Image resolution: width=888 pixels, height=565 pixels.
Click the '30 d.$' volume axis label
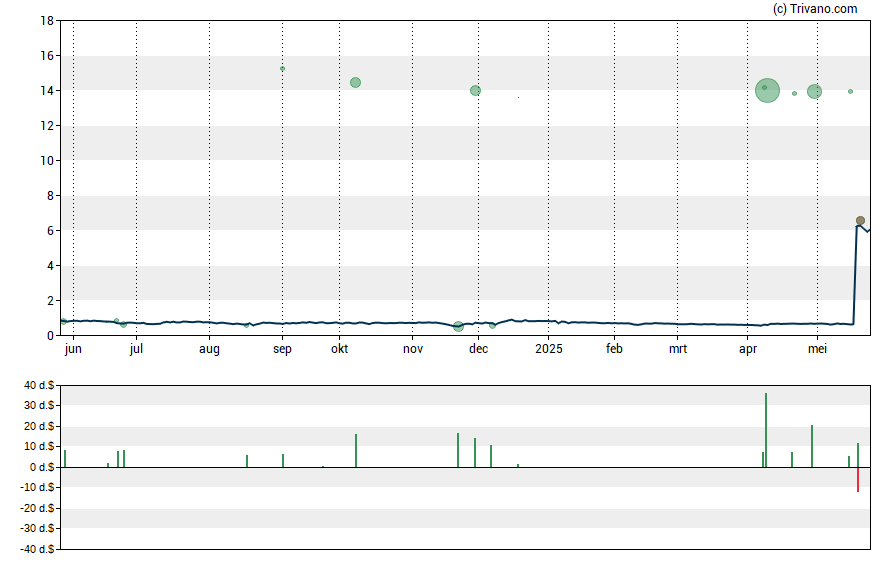pos(39,405)
